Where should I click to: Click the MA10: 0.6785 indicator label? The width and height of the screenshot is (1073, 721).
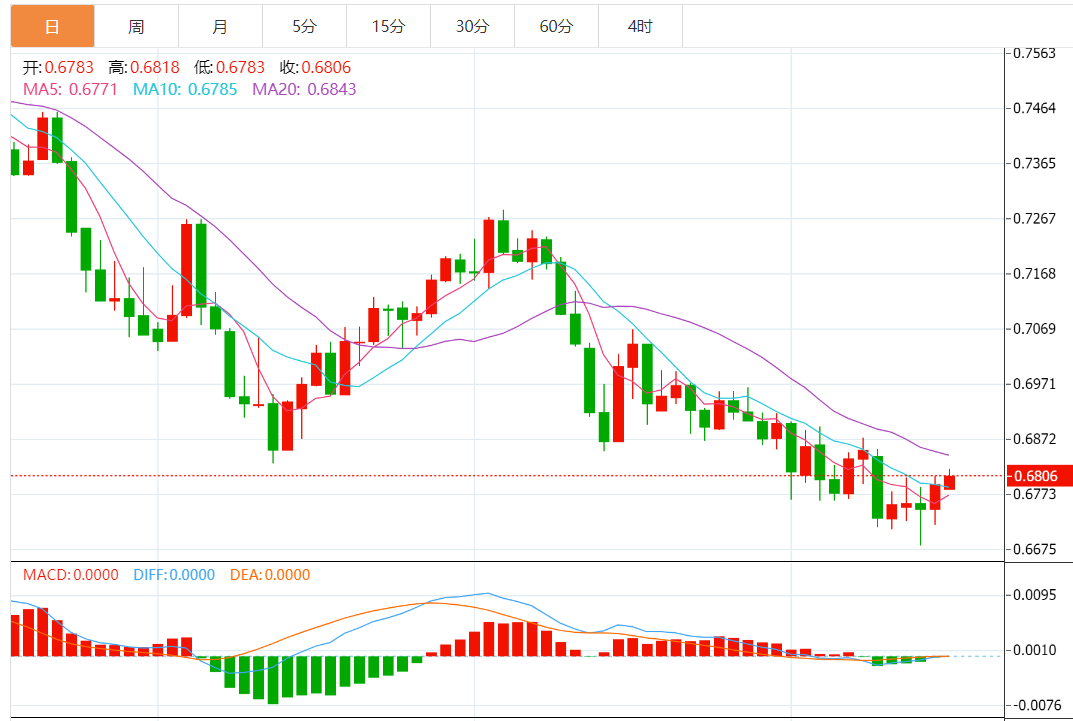pos(185,89)
